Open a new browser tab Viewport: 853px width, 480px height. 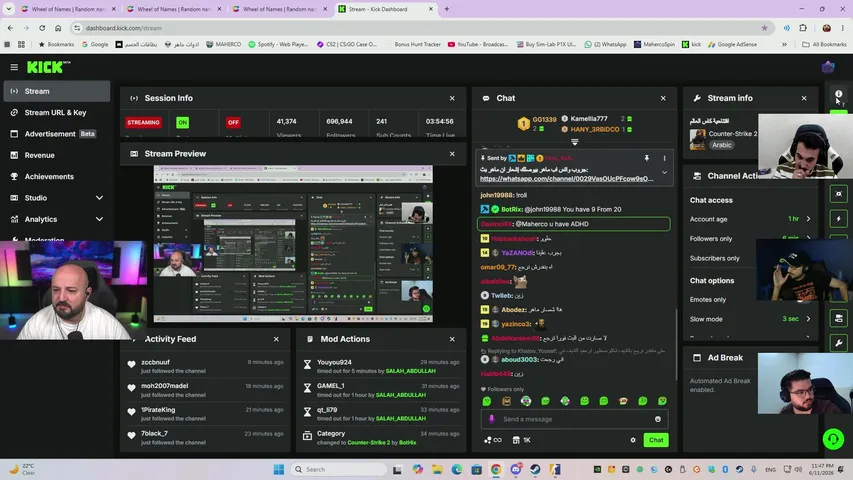pyautogui.click(x=447, y=9)
